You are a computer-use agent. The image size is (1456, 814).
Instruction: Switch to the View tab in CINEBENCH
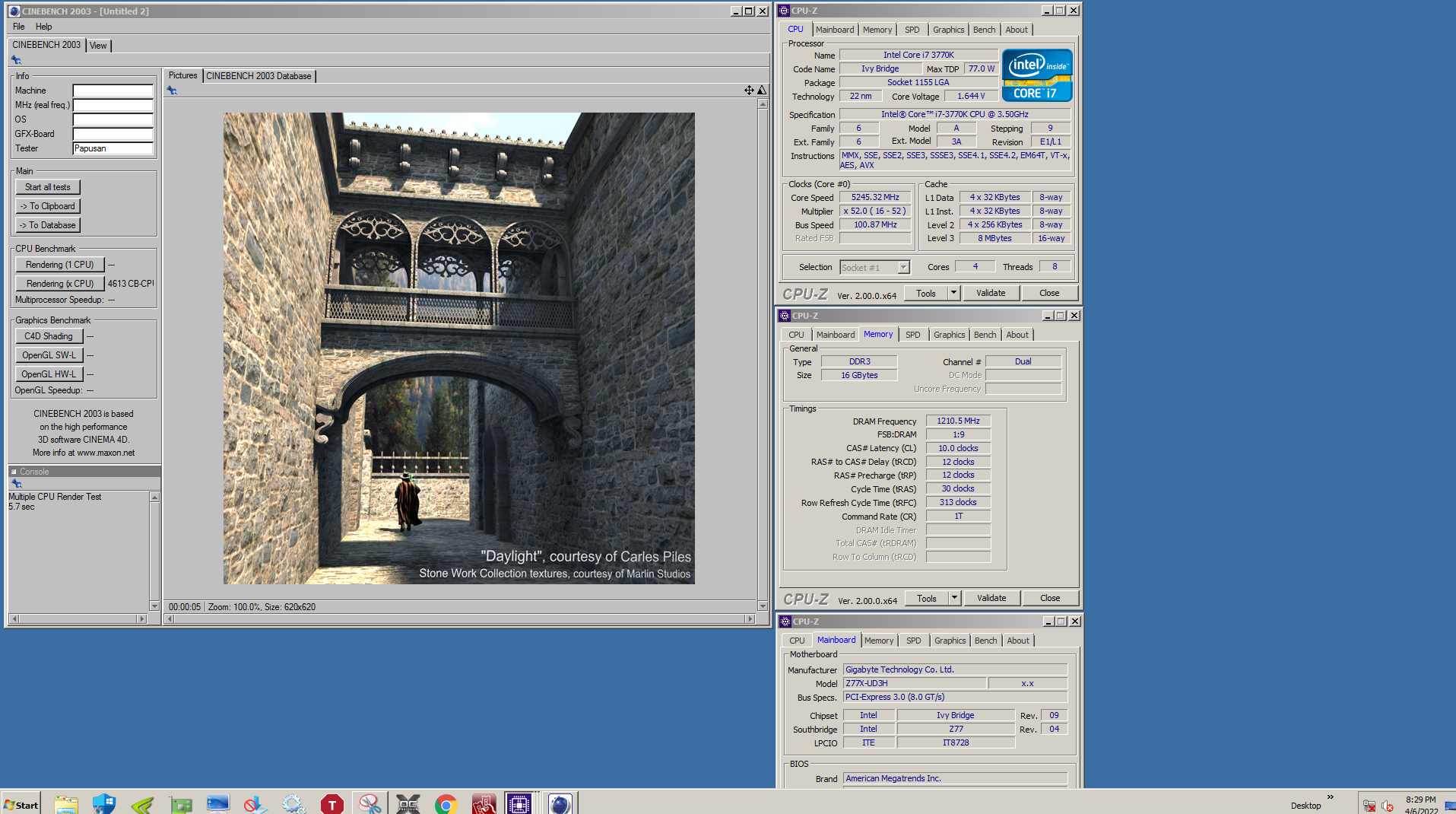coord(98,46)
